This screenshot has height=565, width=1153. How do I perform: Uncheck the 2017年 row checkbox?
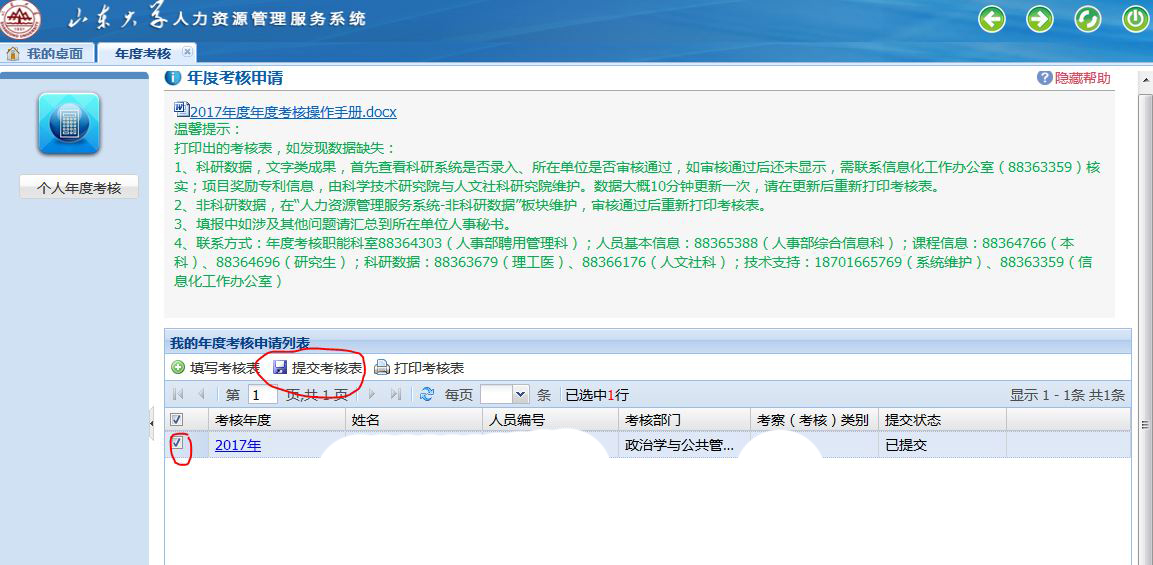tap(177, 443)
